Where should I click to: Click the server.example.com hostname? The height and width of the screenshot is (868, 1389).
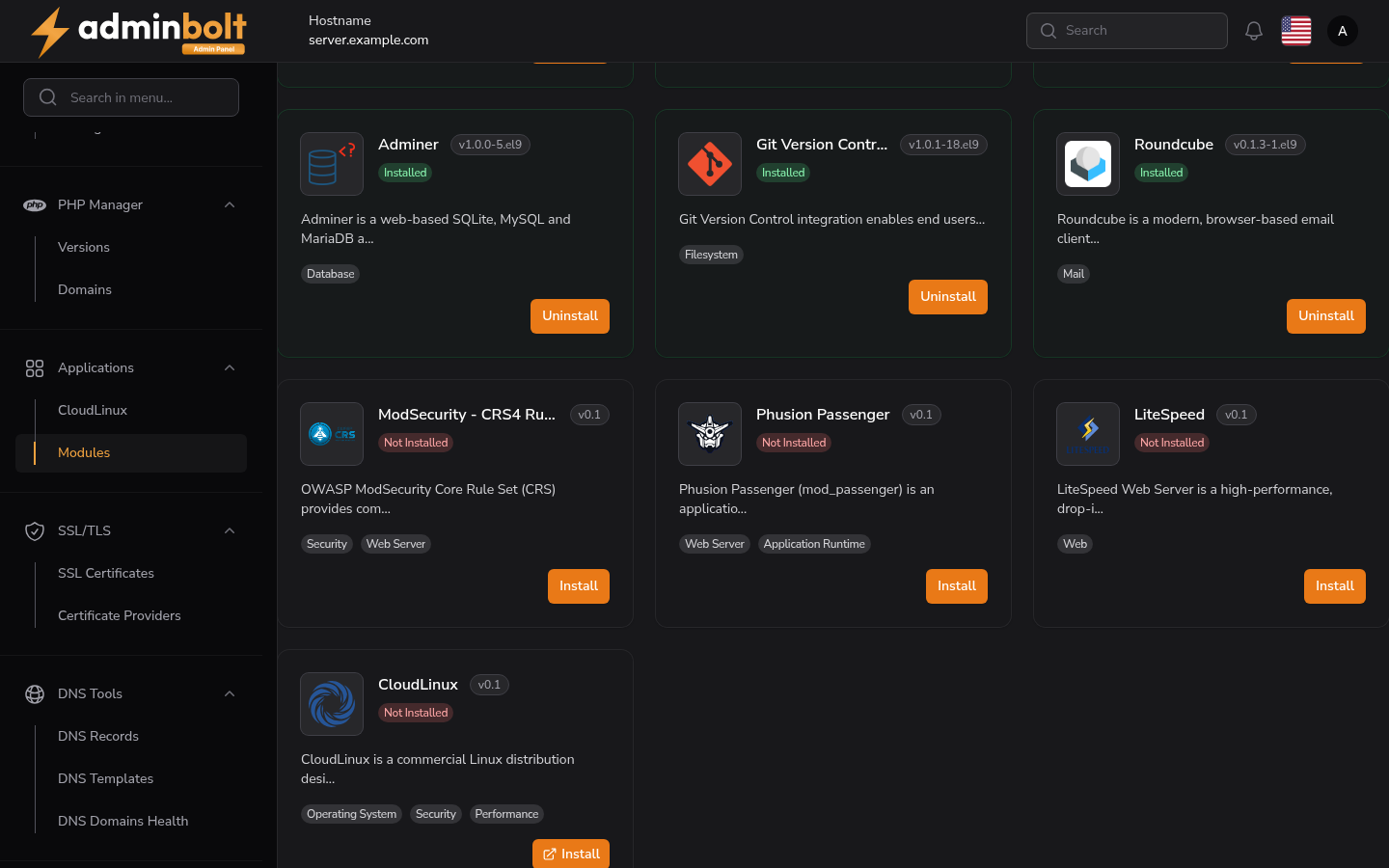pyautogui.click(x=368, y=41)
